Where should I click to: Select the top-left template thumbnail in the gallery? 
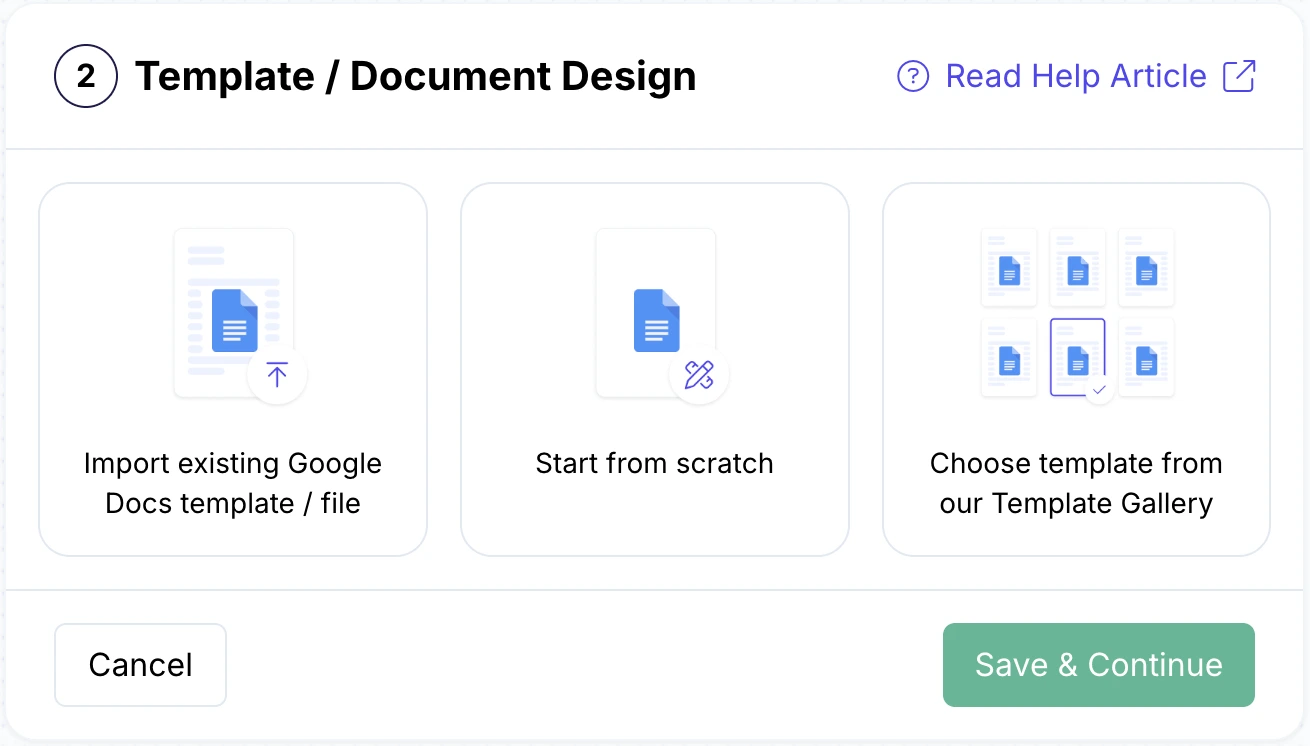pos(1008,267)
